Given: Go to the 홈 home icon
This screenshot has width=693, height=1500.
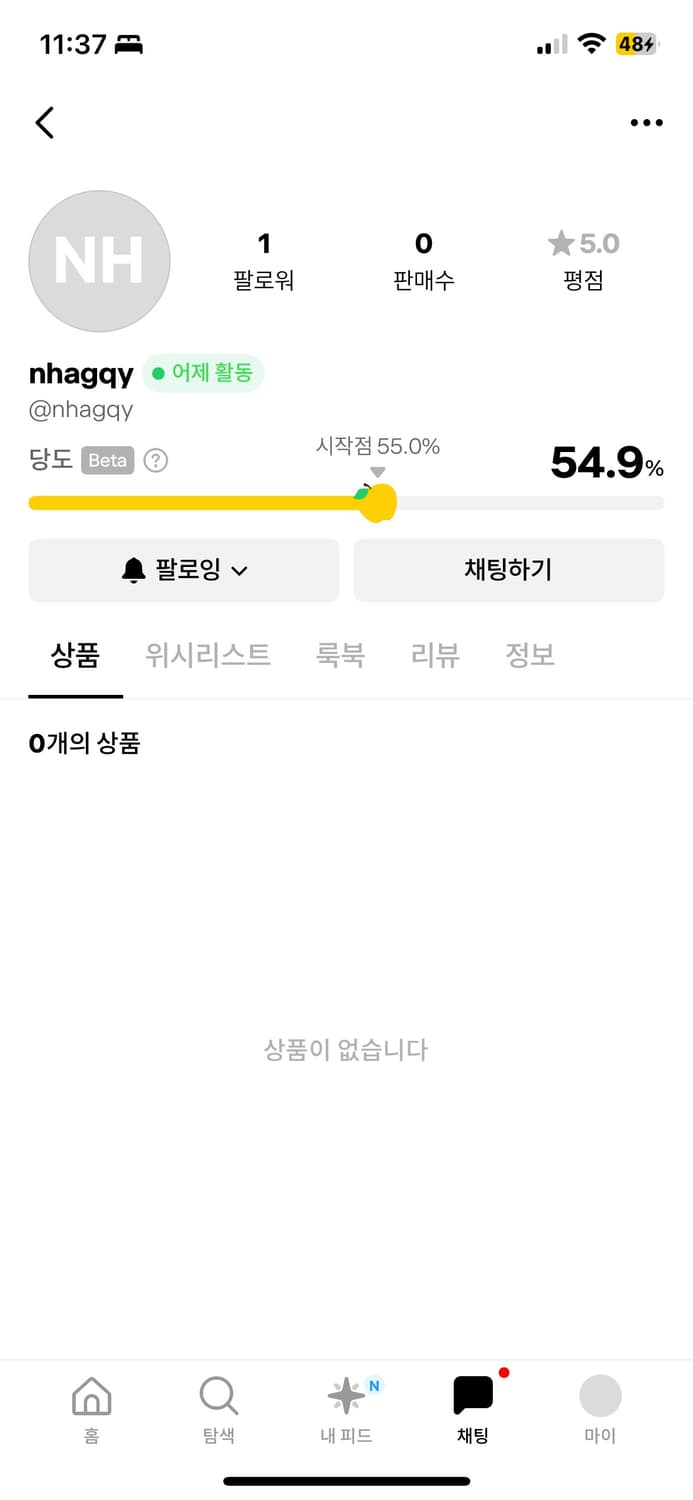Looking at the screenshot, I should pos(91,1396).
